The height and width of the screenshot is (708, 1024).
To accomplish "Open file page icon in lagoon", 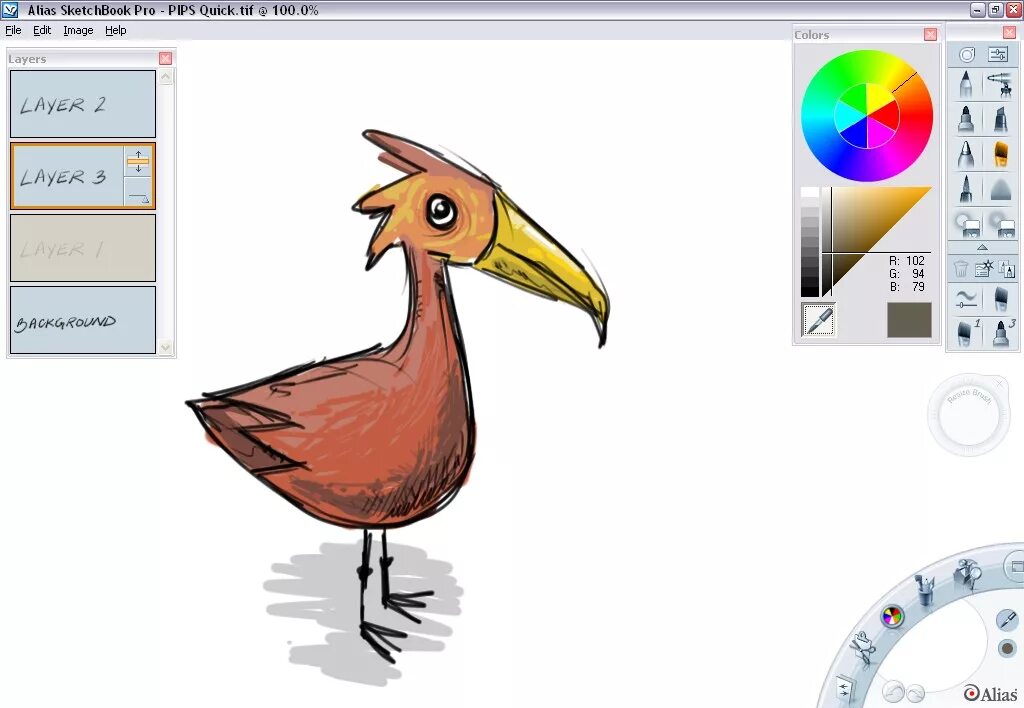I will [845, 690].
